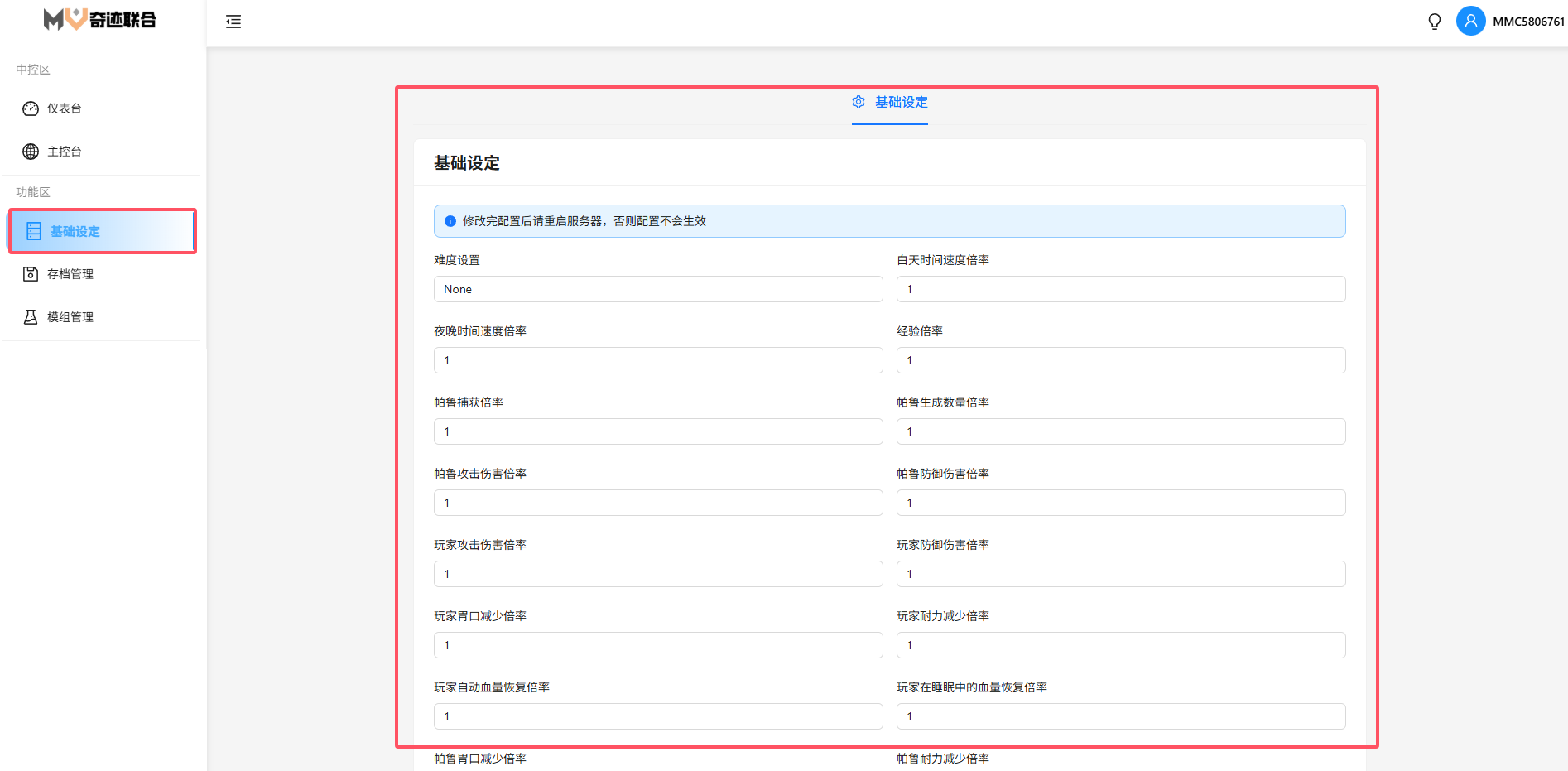Switch to the 基础设定 tab label
Viewport: 1568px width, 771px height.
point(901,102)
